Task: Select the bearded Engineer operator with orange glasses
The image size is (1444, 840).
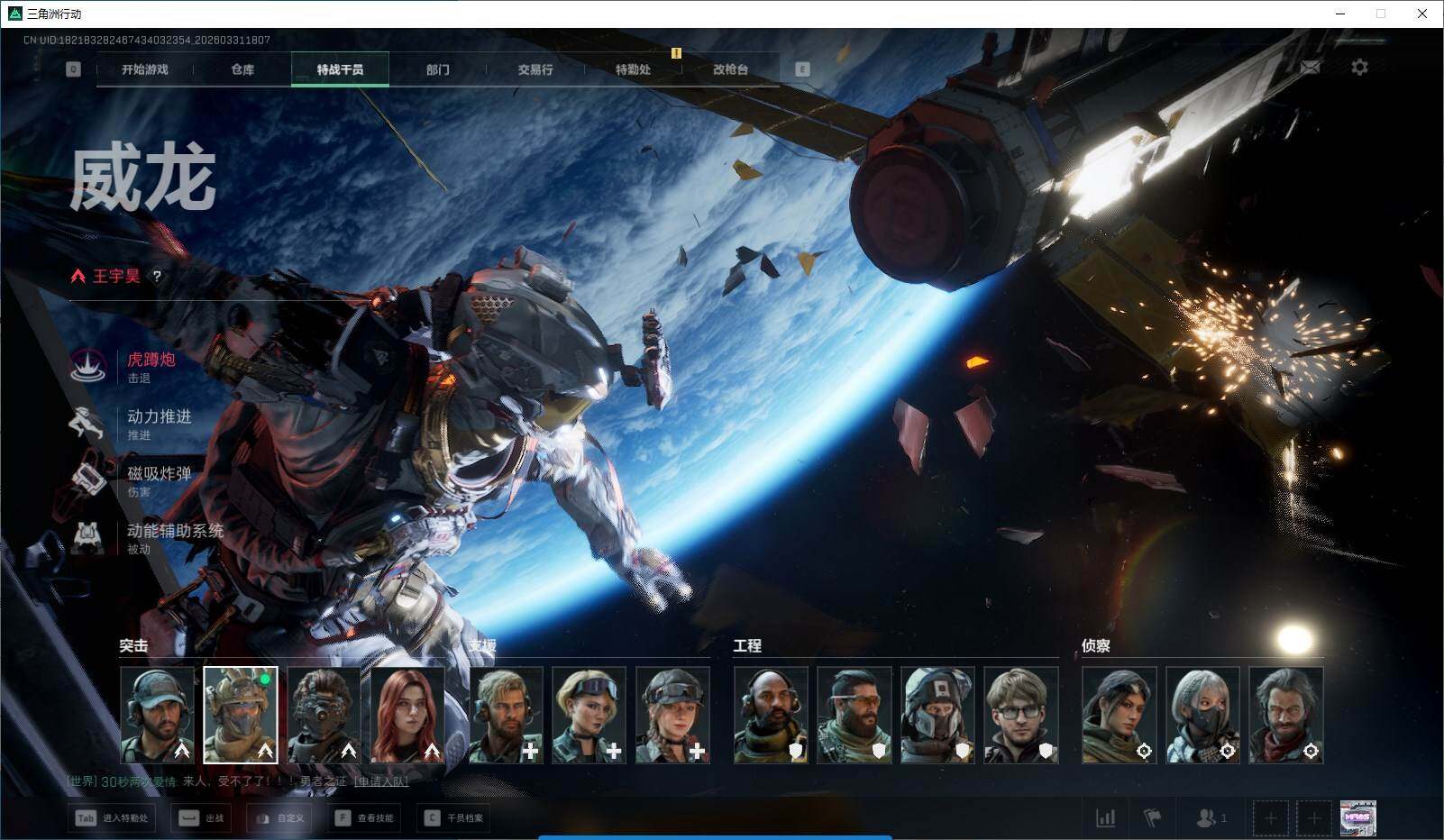Action: click(x=855, y=715)
